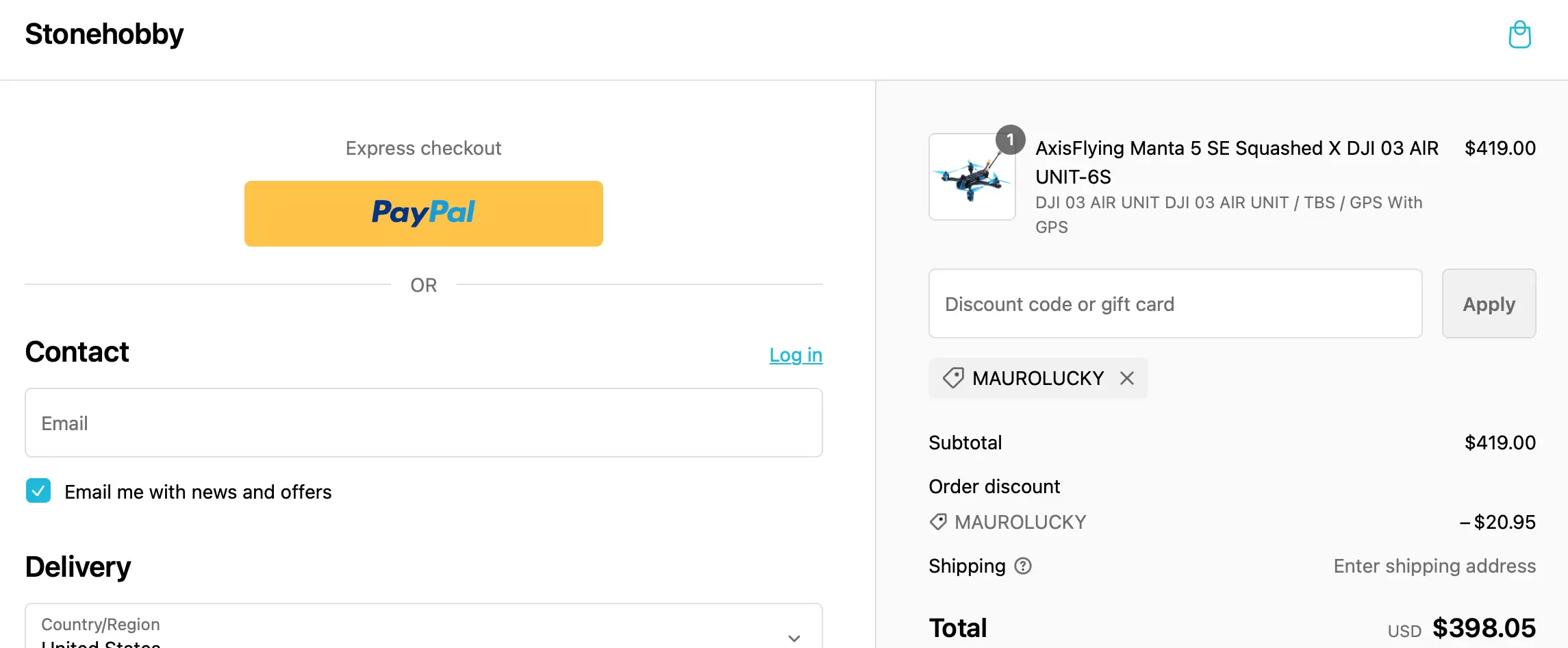Remove the MAUROLUCKY discount code

[x=1127, y=378]
